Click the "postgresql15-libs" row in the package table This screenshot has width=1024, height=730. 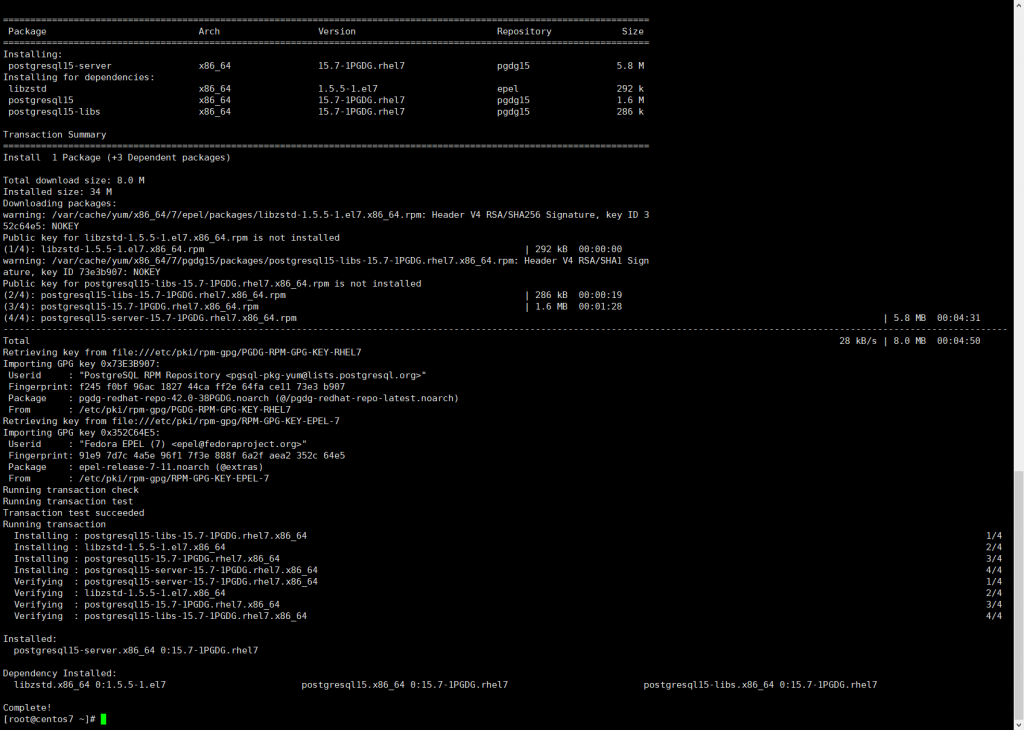tap(326, 112)
